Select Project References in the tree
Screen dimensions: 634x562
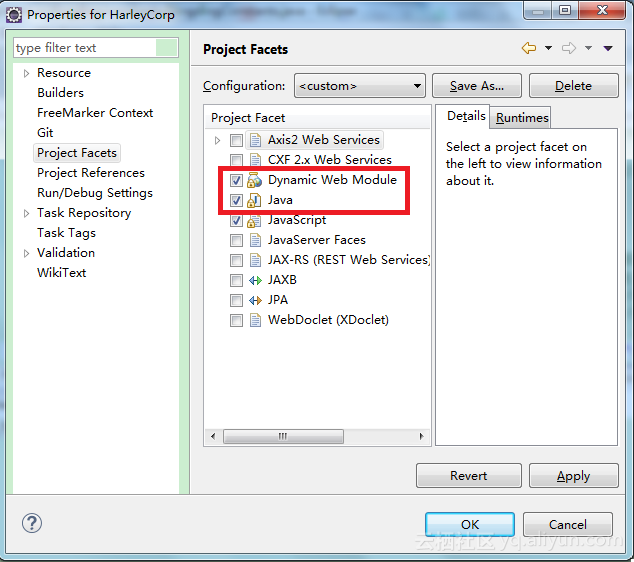coord(91,173)
